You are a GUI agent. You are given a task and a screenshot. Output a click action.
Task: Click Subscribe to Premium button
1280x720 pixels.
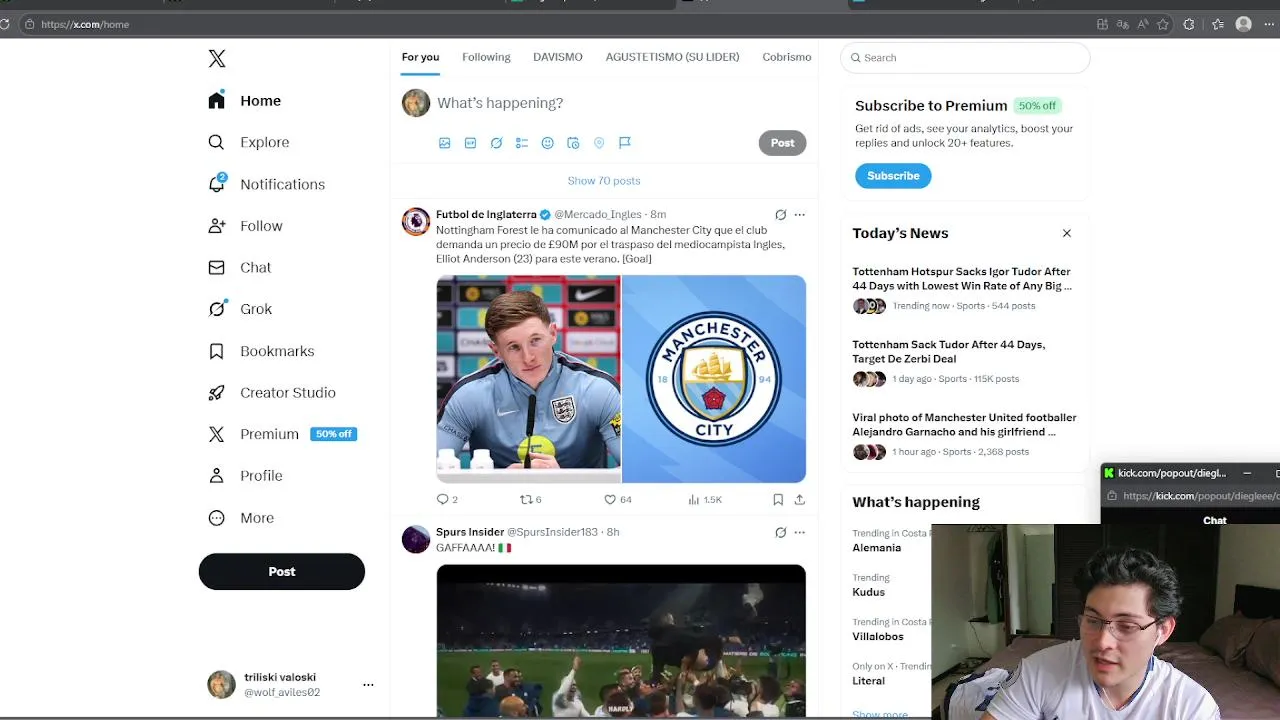(893, 176)
